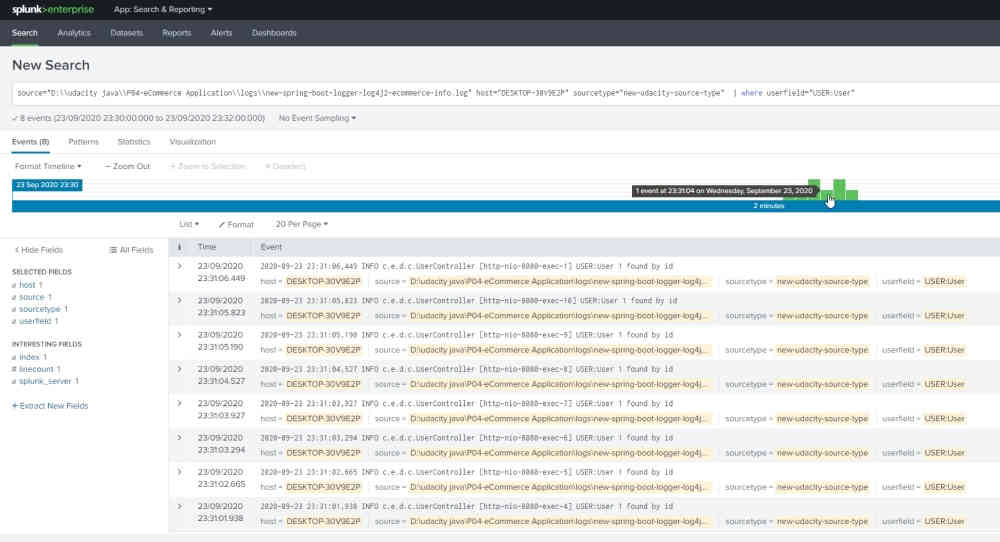Click Extract New Fields link
Screen dimensions: 1000x542
[x=50, y=406]
